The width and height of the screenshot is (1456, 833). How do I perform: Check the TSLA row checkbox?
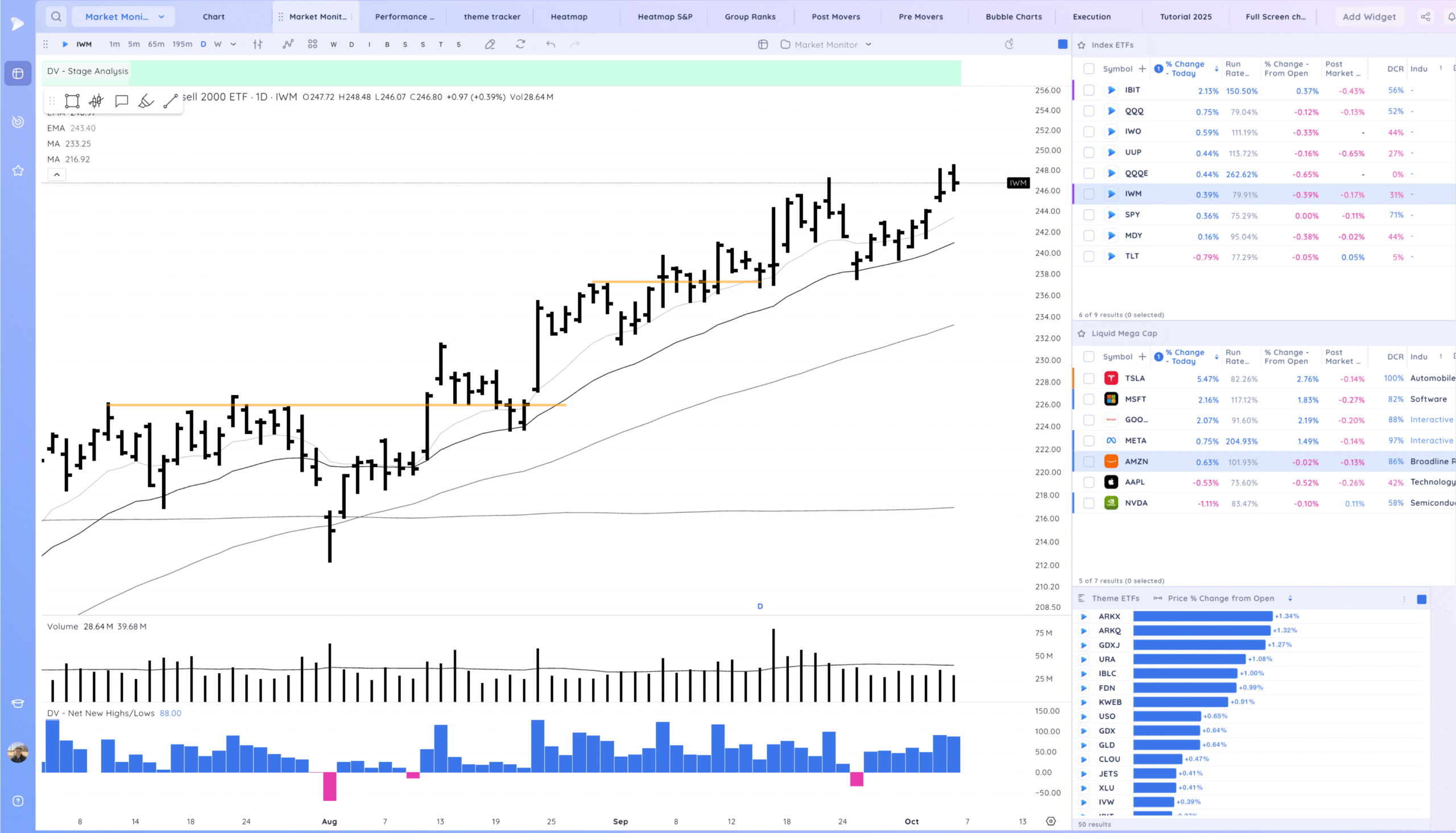click(1089, 379)
